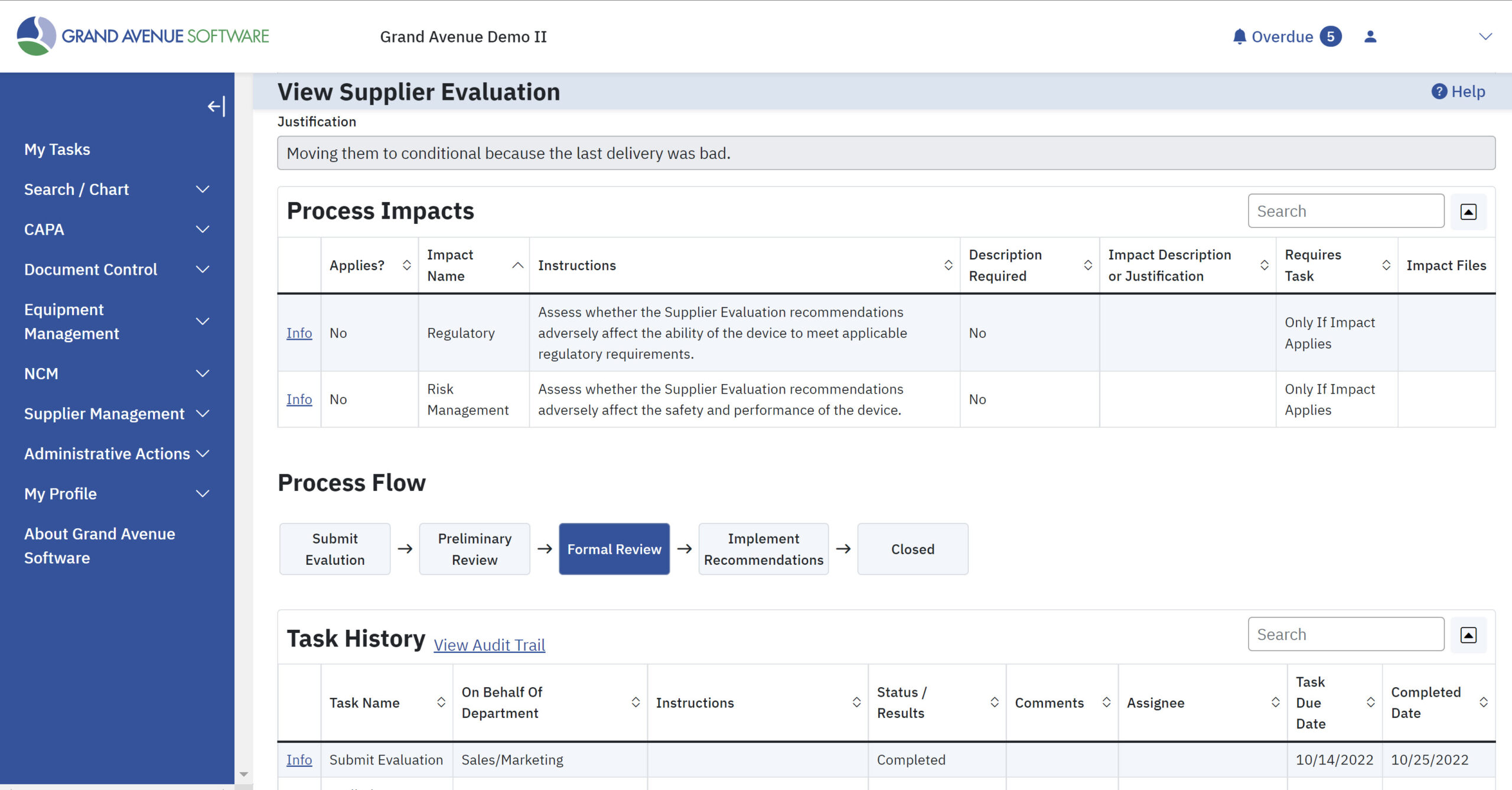Screen dimensions: 1512x790
Task: Open the Help link icon
Action: (1439, 92)
